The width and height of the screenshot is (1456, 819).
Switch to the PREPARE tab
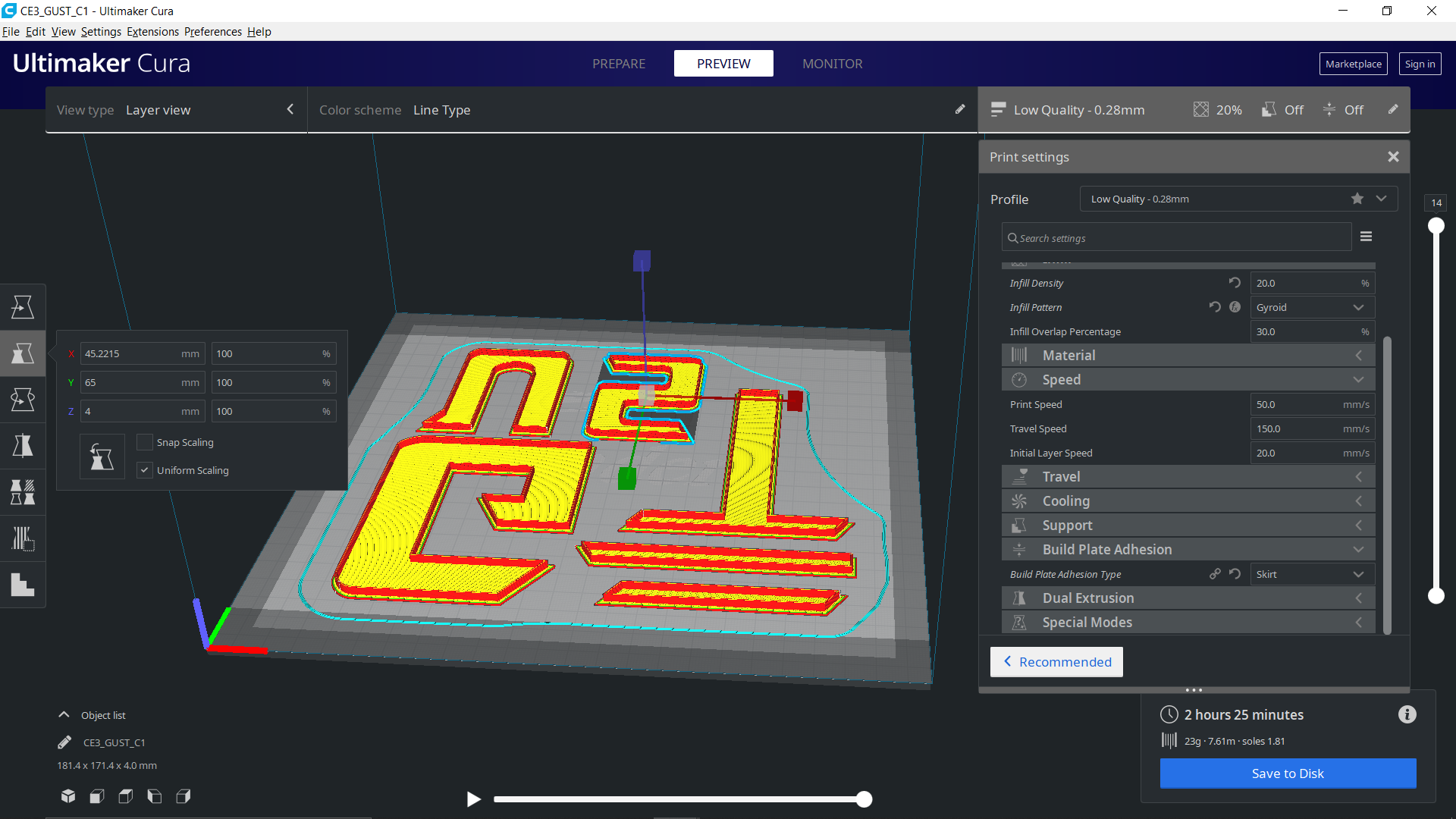(x=619, y=64)
